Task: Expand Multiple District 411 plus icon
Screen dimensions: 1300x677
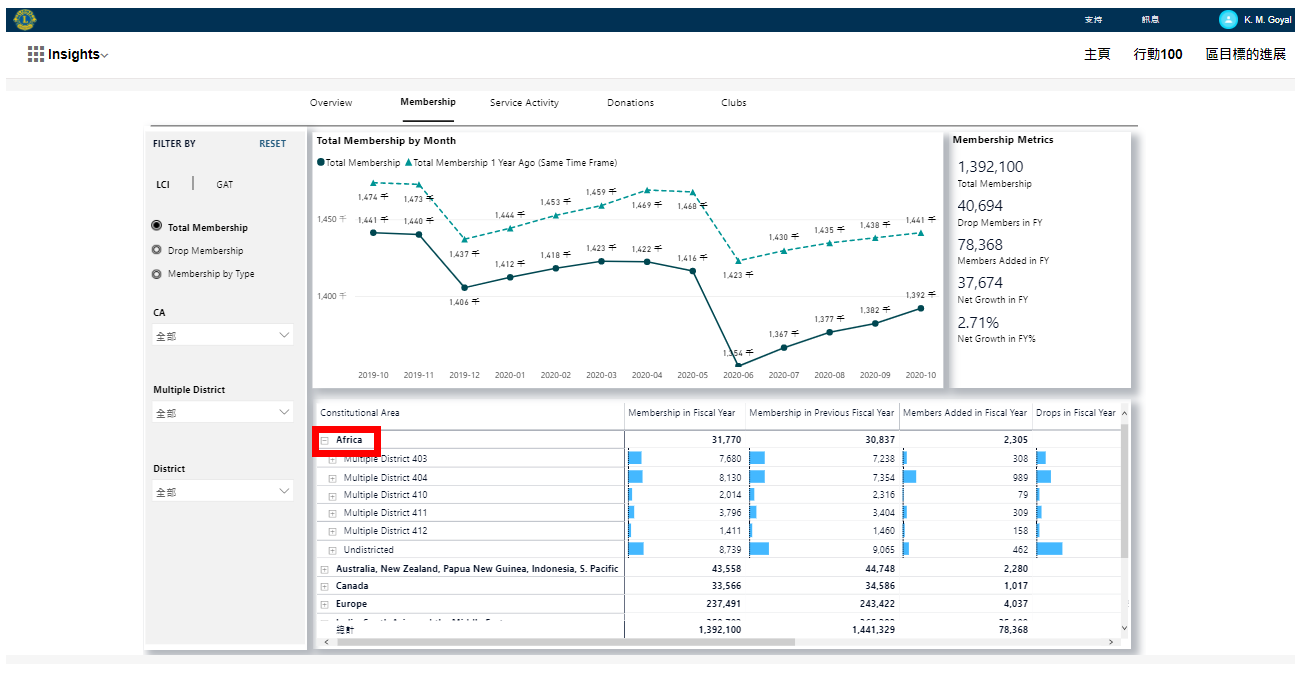Action: click(x=333, y=513)
